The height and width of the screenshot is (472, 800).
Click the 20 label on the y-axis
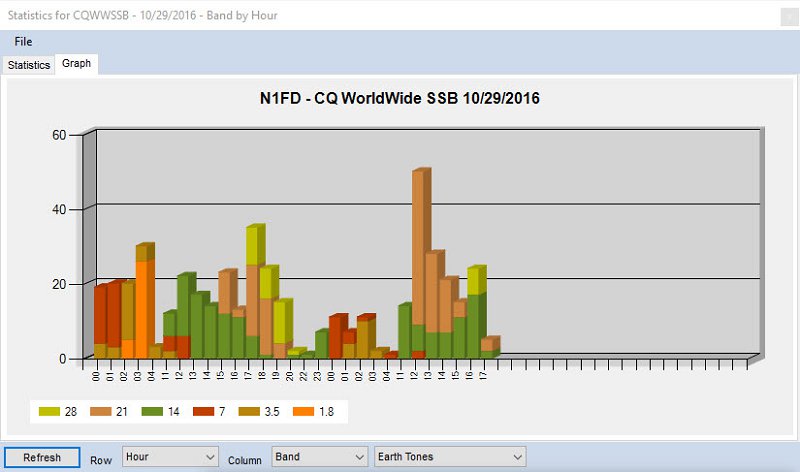(x=59, y=284)
